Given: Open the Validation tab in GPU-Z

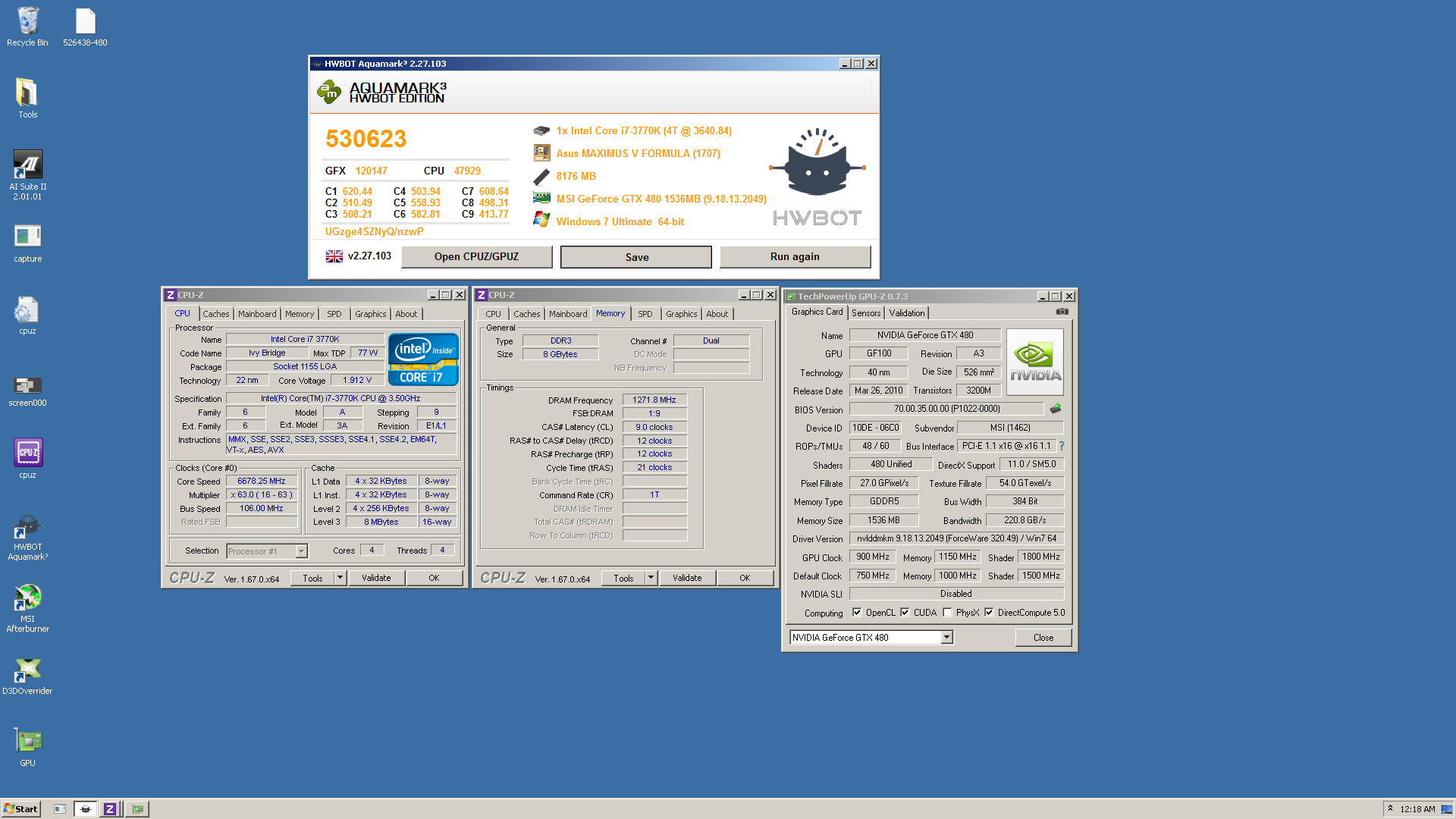Looking at the screenshot, I should click(907, 313).
